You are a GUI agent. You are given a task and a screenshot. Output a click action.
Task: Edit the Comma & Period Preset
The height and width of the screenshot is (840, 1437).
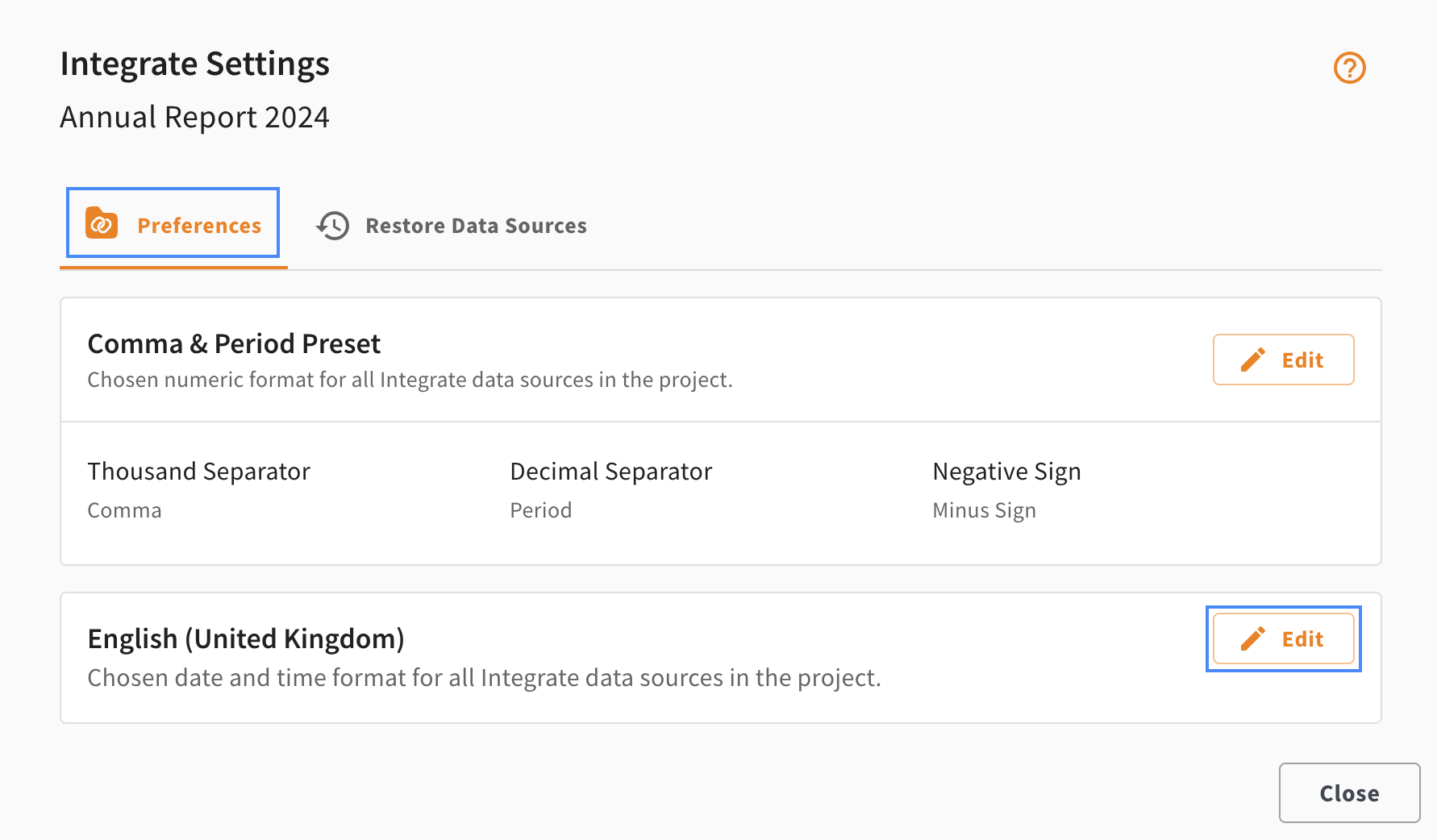coord(1283,360)
